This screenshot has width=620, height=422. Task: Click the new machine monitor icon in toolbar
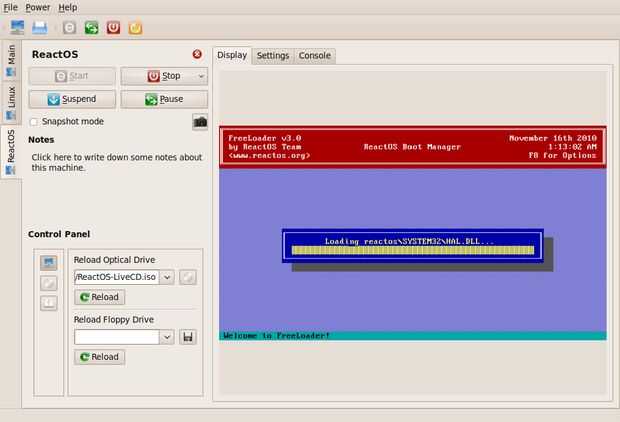coord(17,28)
